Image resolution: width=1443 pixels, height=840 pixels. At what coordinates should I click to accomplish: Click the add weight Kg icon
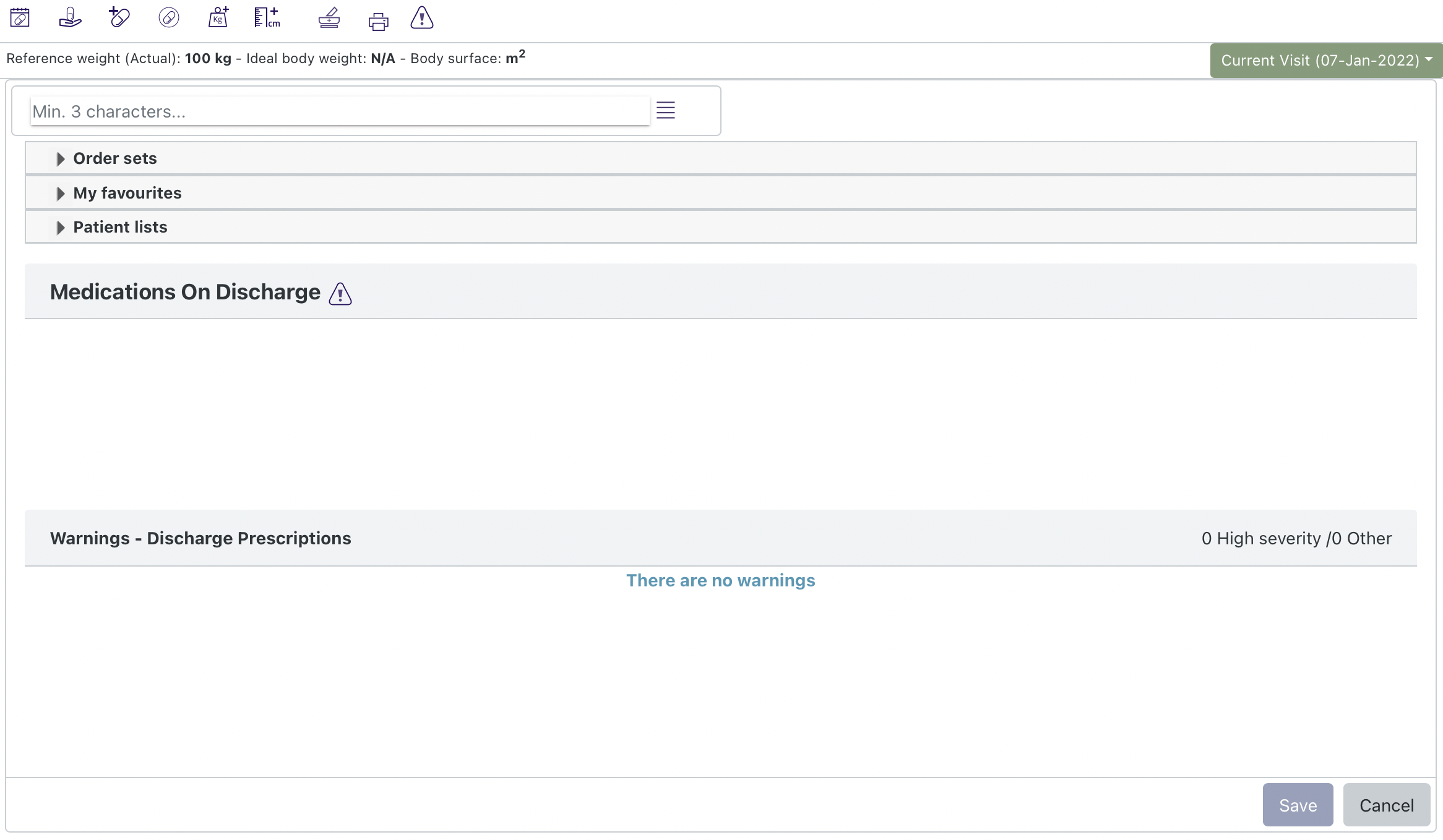tap(218, 17)
